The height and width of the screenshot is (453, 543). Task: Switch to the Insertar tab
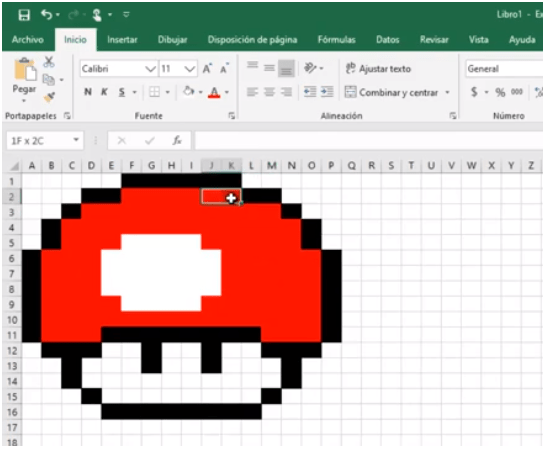point(122,39)
